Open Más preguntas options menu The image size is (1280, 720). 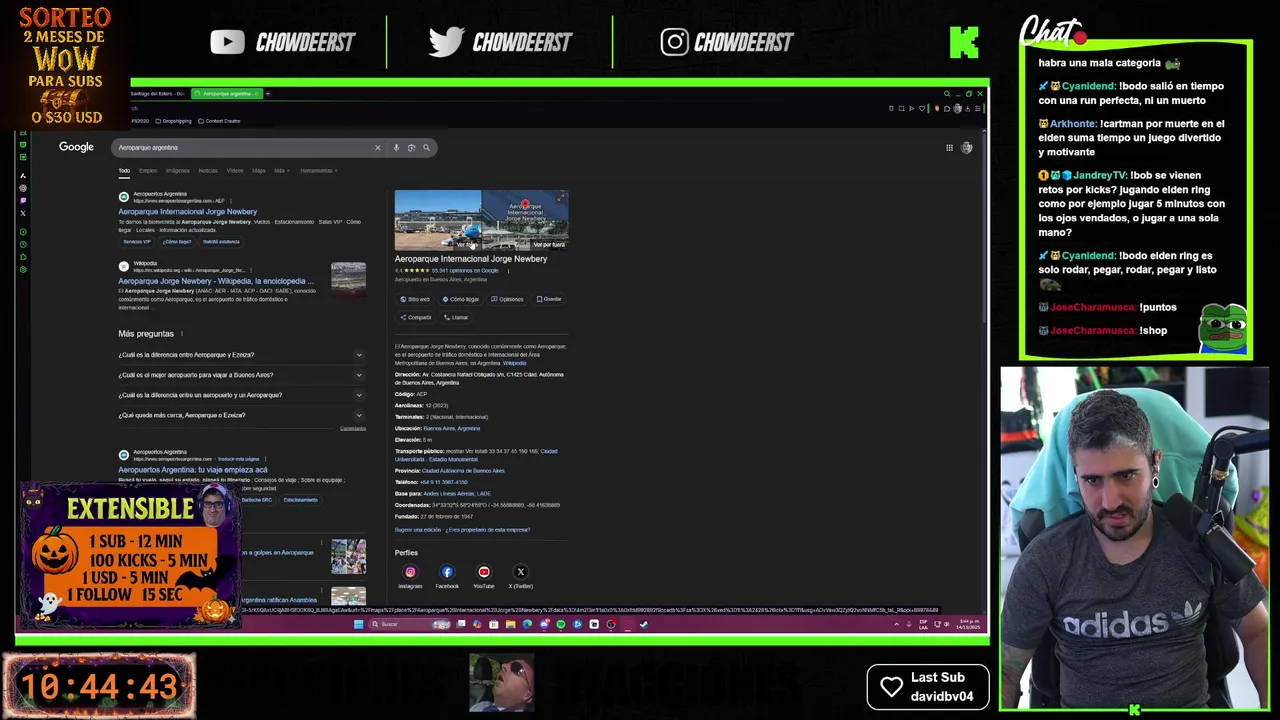point(182,334)
